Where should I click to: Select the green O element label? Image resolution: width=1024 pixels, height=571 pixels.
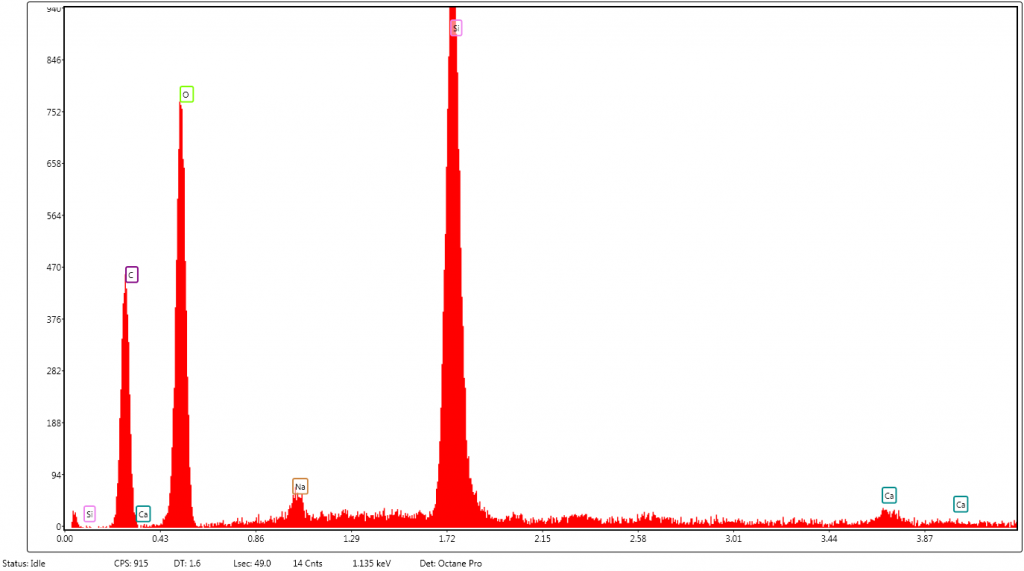click(x=186, y=95)
